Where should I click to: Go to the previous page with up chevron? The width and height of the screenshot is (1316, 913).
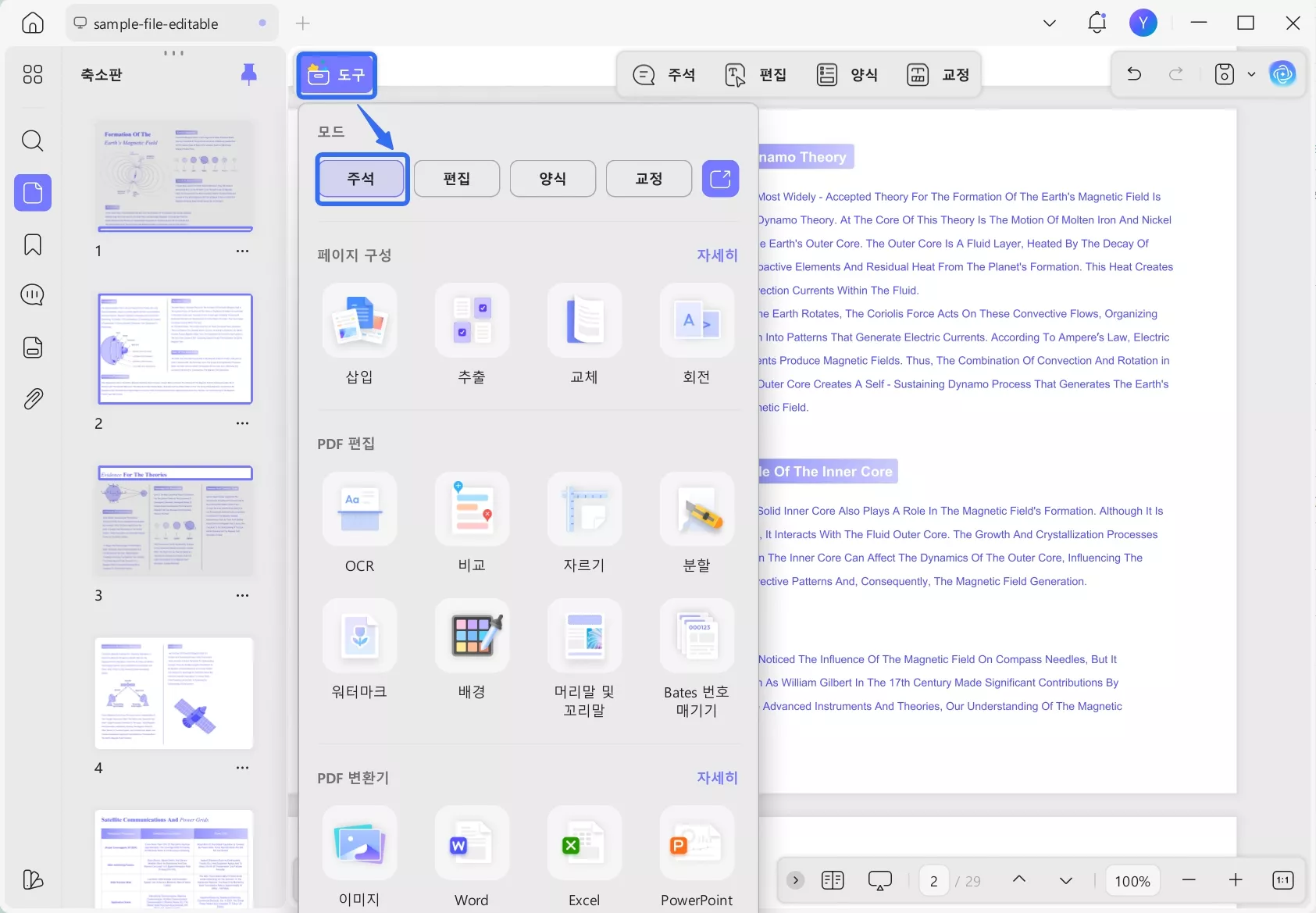(1019, 880)
